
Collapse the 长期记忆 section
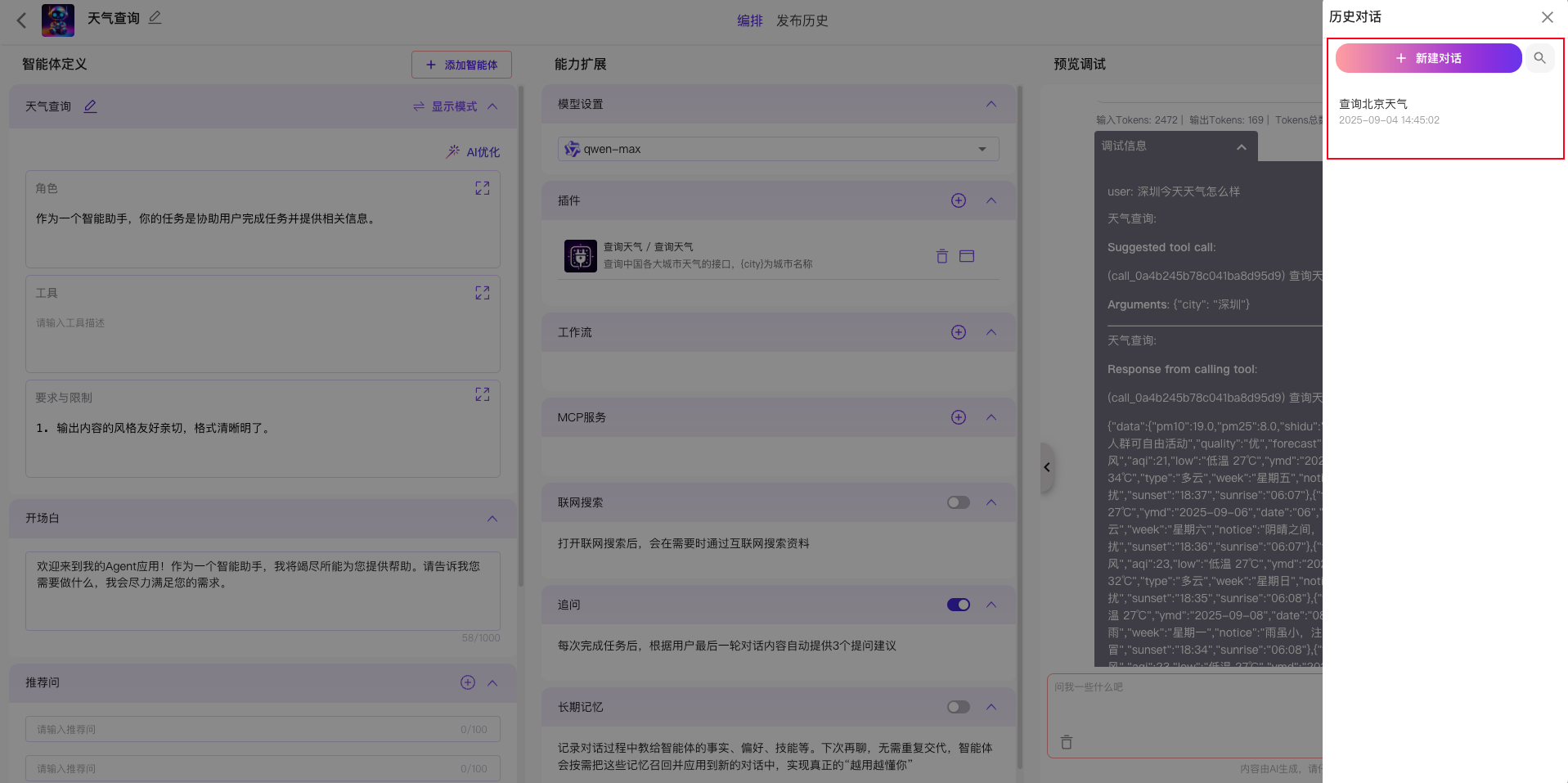pos(991,707)
